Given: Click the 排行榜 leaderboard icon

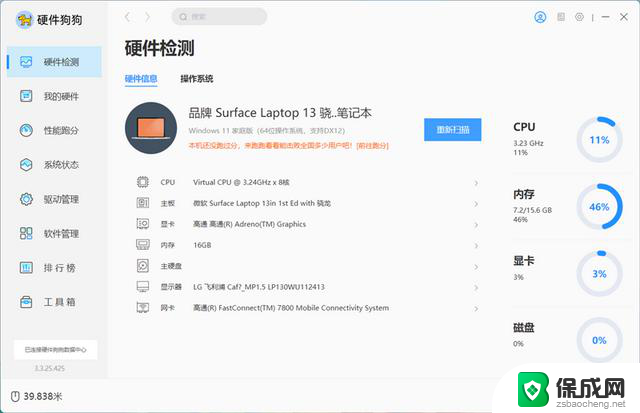Looking at the screenshot, I should pyautogui.click(x=26, y=268).
